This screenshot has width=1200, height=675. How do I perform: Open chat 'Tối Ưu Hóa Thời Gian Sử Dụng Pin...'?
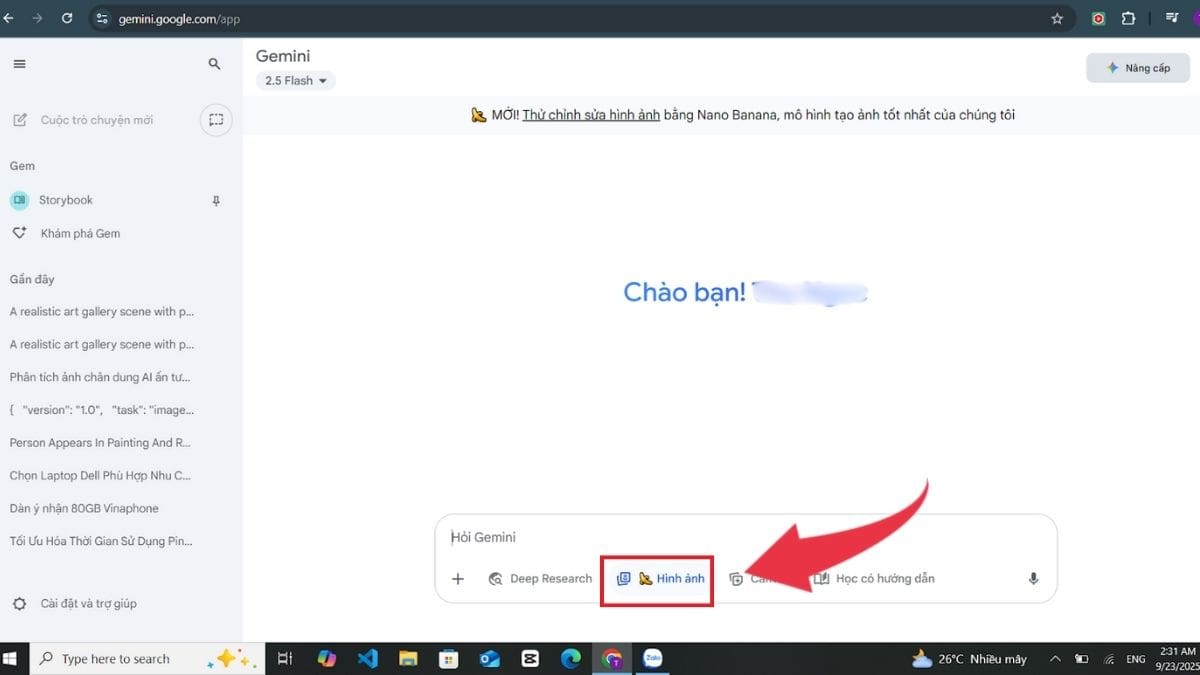coord(101,541)
